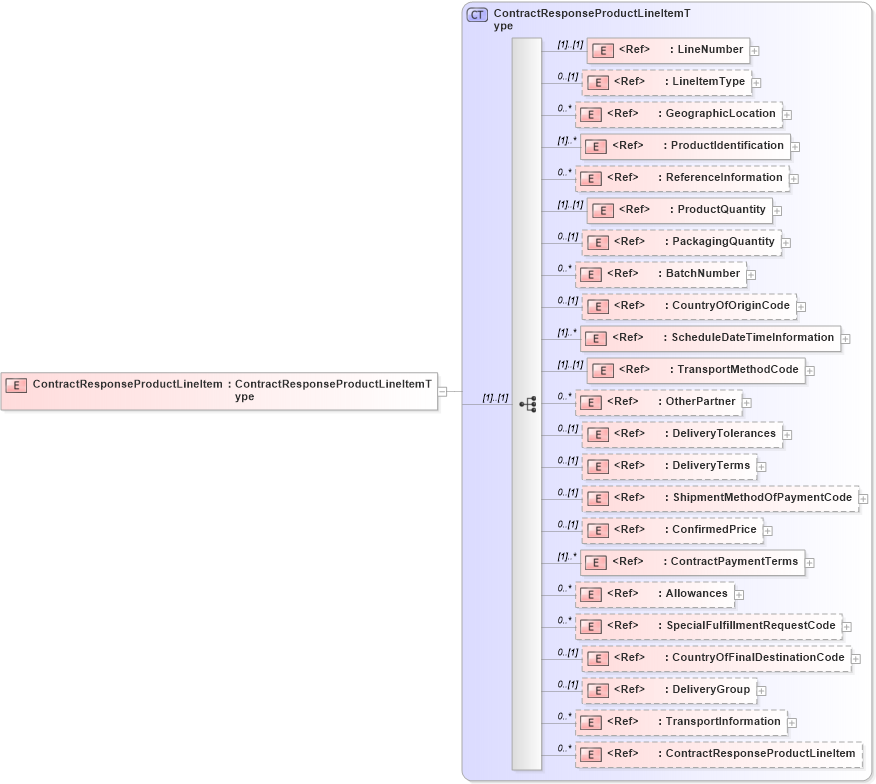Screen dimensions: 876x784
Task: Click the E icon beside PackagingQuantity
Action: (597, 242)
